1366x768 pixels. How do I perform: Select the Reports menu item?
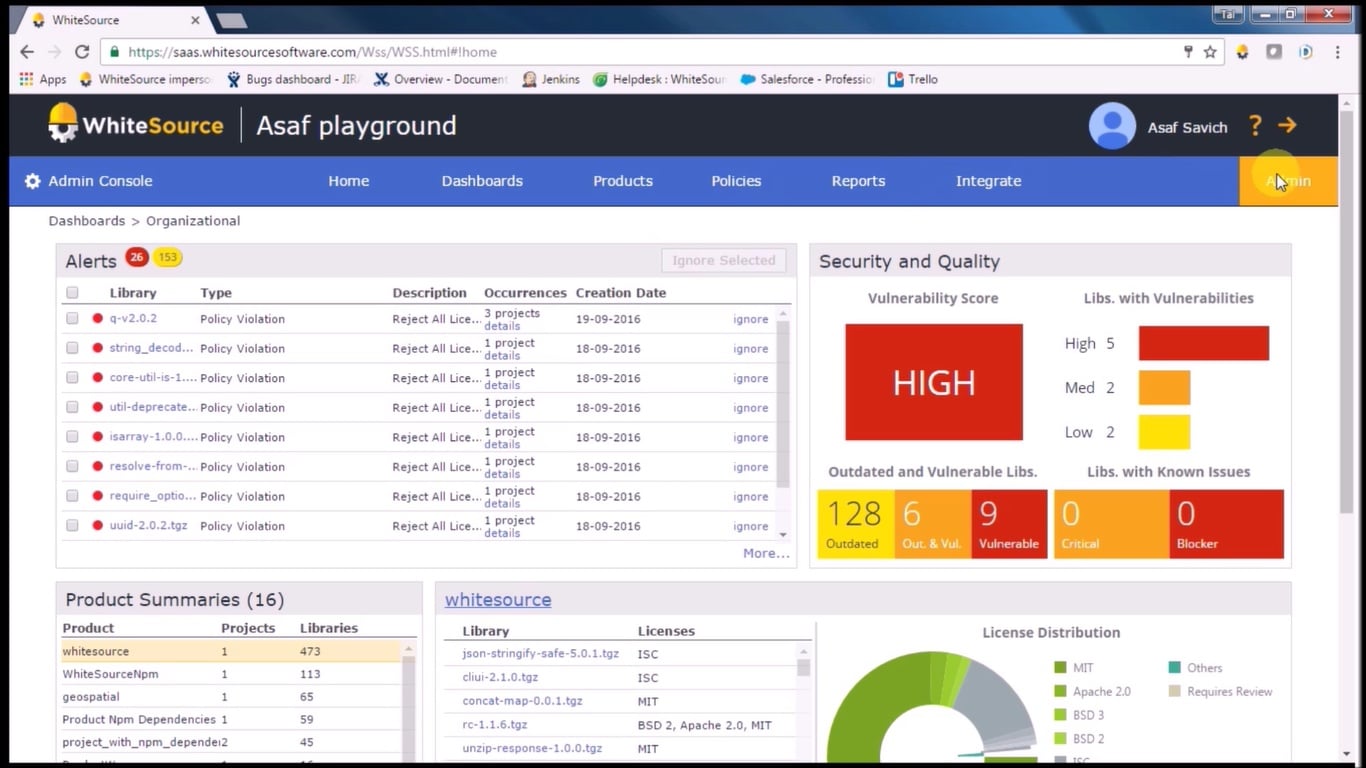(858, 181)
